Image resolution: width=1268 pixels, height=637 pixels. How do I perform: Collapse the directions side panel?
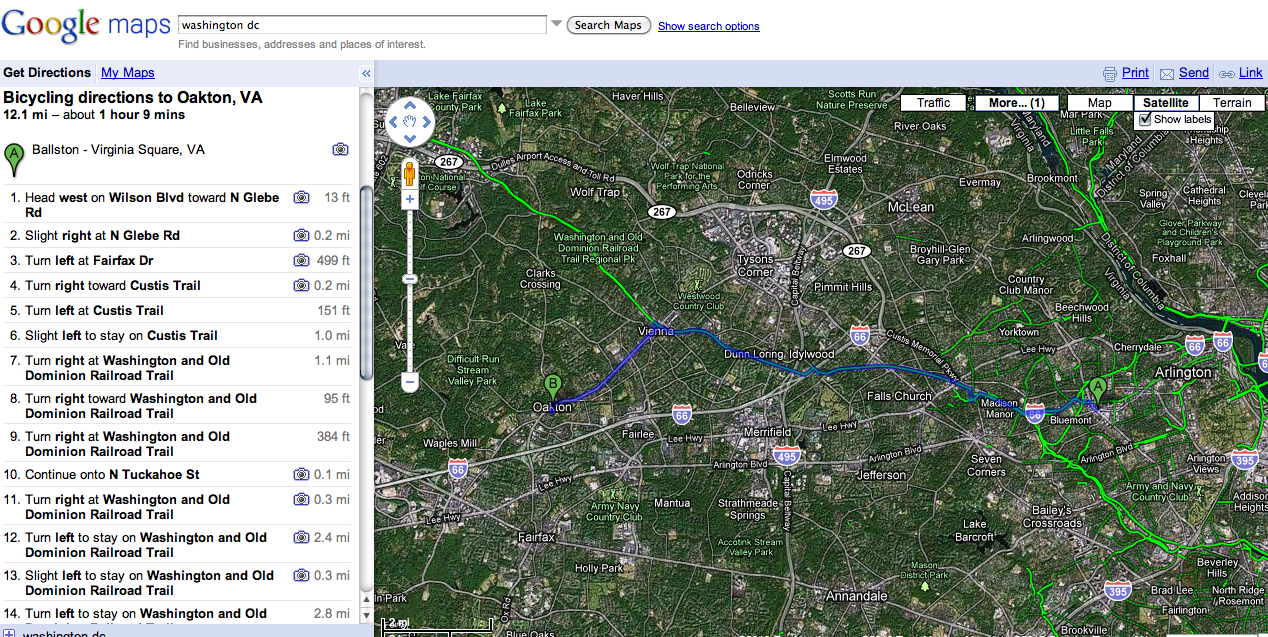click(x=366, y=73)
